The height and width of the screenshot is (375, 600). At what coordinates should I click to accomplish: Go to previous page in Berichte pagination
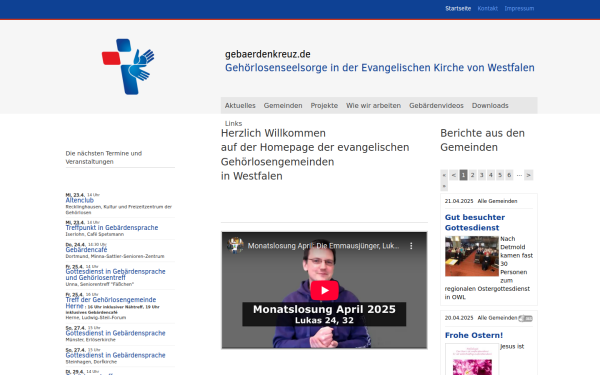coord(453,175)
